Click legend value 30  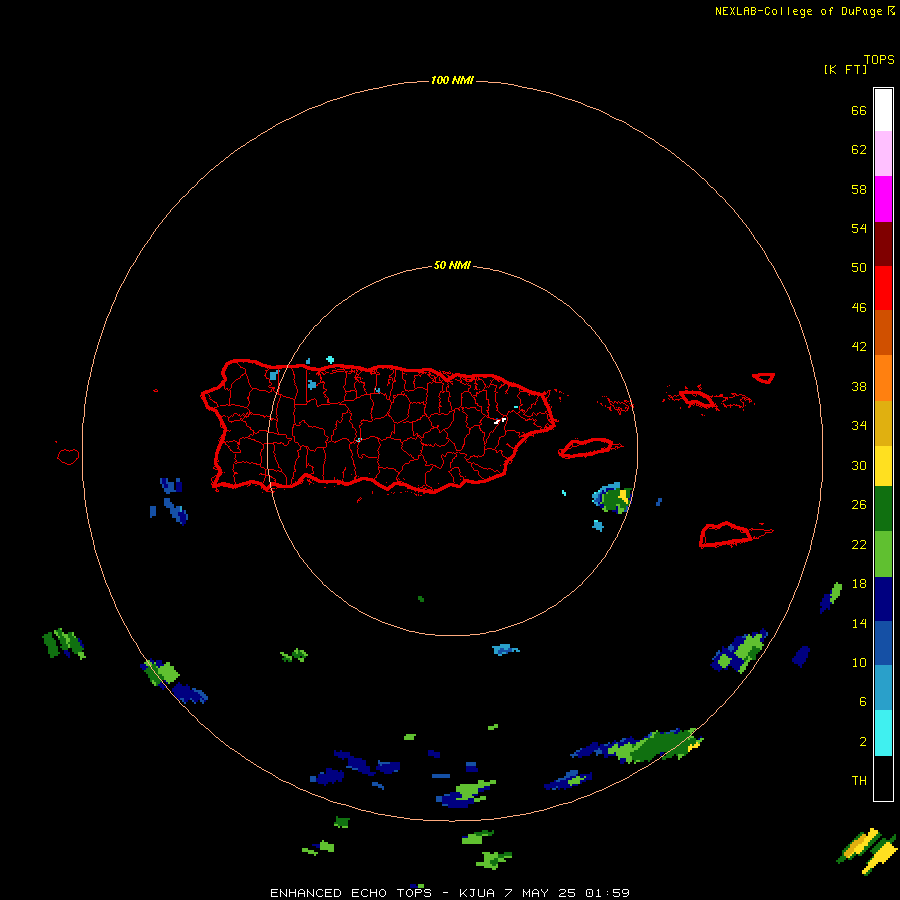tap(859, 465)
